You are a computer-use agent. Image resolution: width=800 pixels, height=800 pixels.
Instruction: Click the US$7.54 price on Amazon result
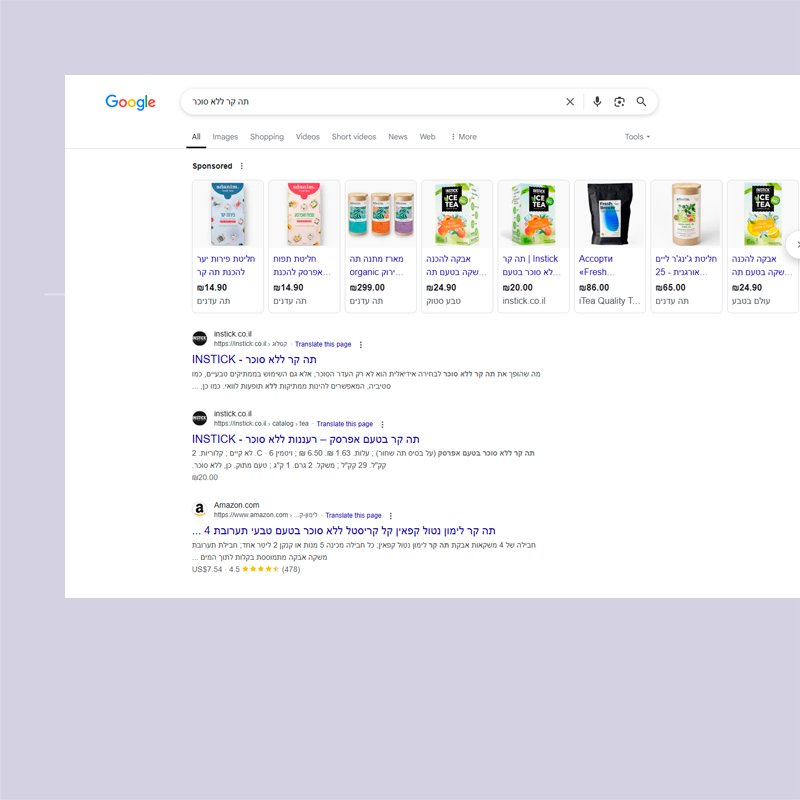(207, 569)
